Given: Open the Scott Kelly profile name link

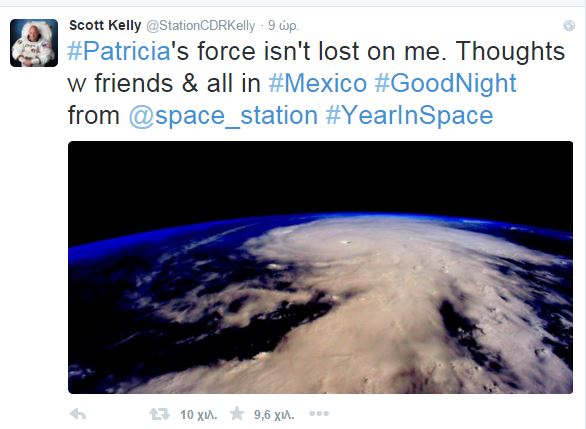Looking at the screenshot, I should tap(105, 25).
